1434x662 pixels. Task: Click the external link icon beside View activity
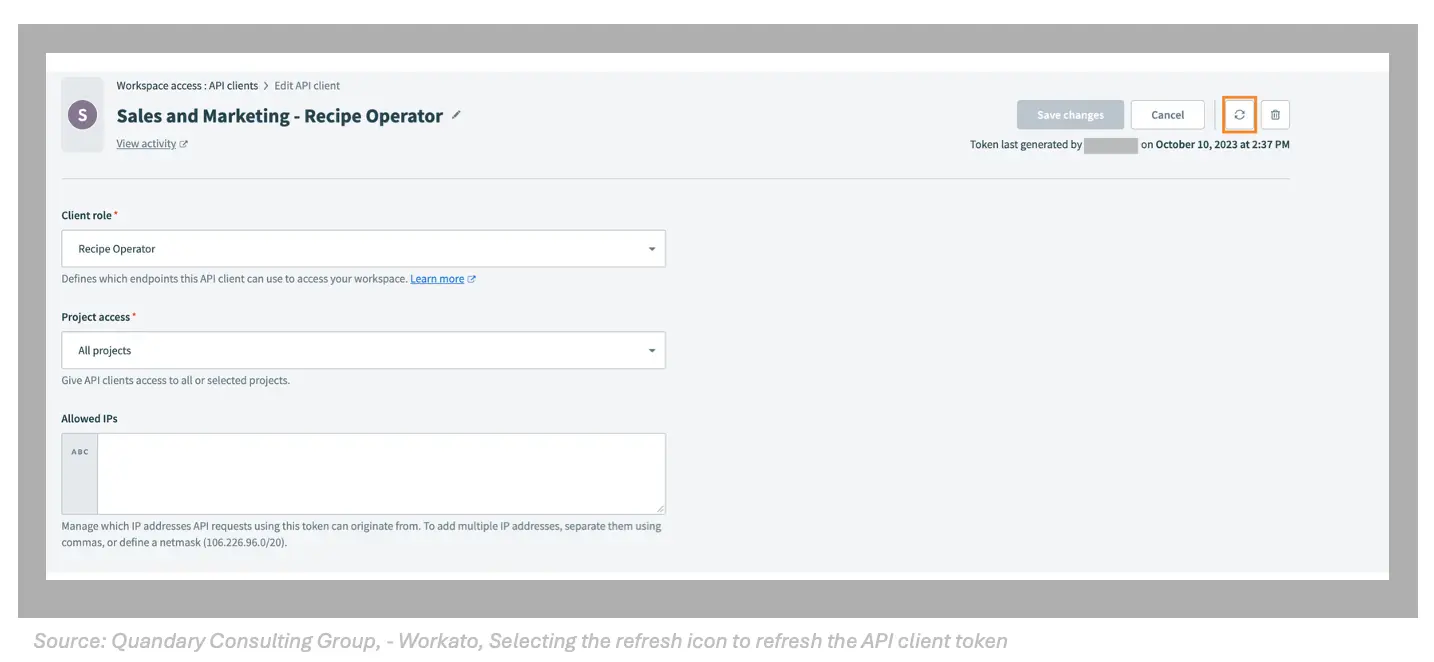click(x=183, y=143)
